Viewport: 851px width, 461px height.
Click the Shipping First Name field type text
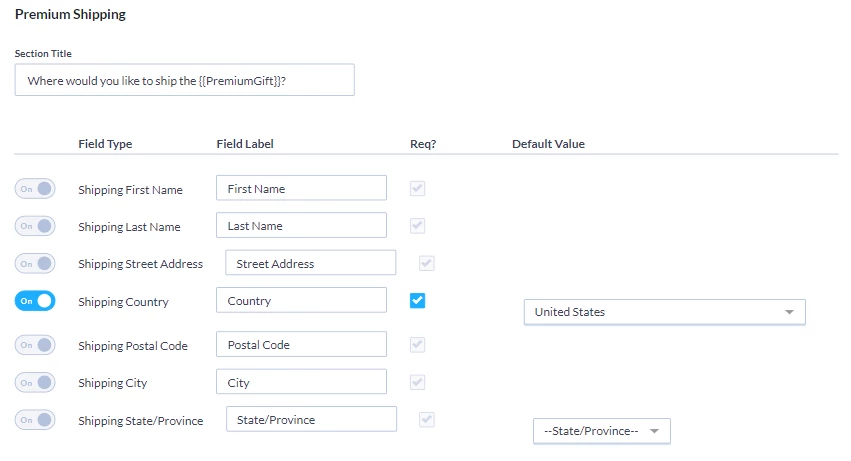tap(130, 190)
